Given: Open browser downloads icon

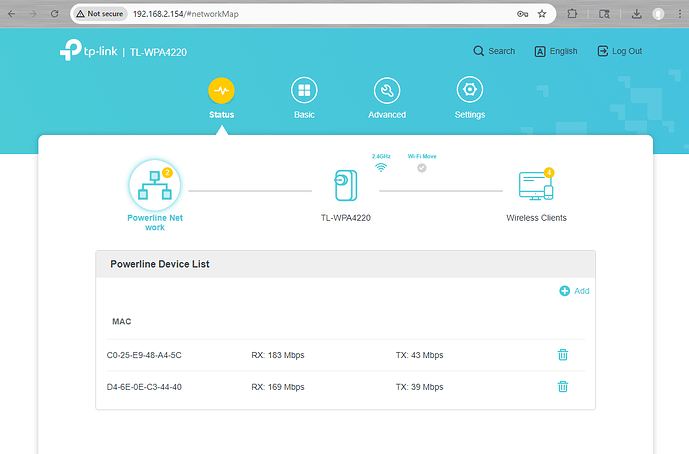Looking at the screenshot, I should [x=636, y=14].
